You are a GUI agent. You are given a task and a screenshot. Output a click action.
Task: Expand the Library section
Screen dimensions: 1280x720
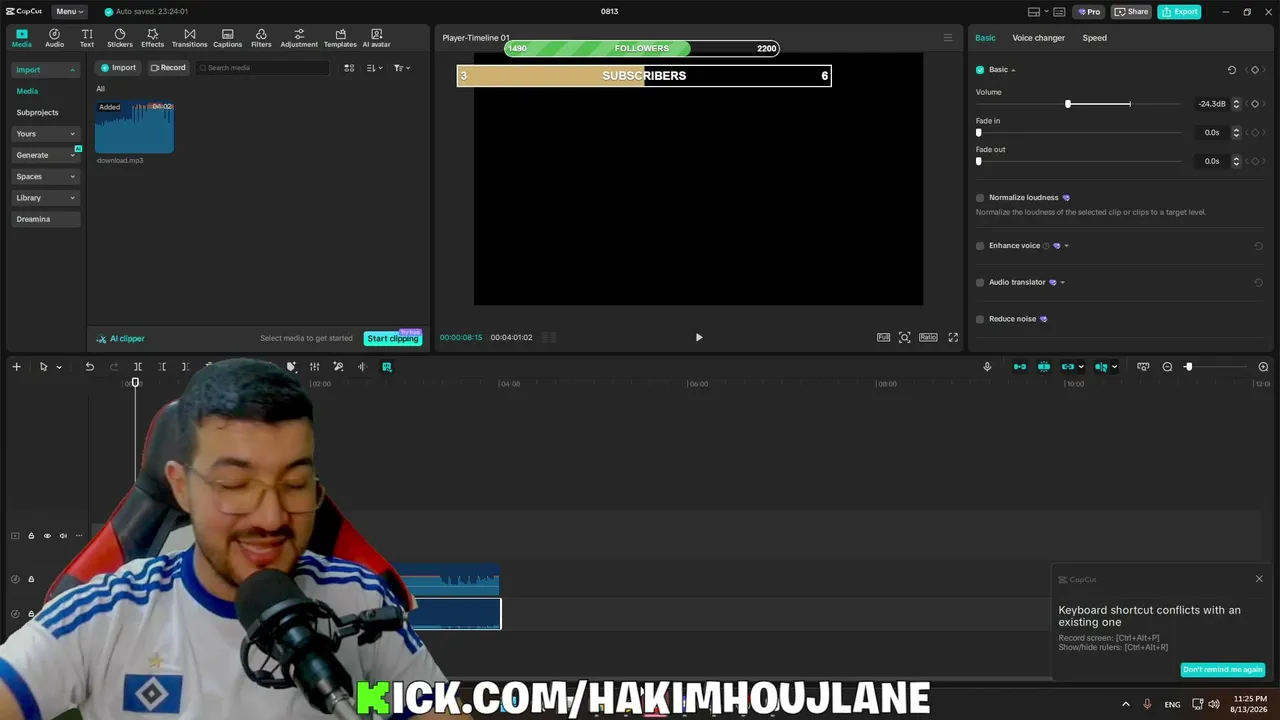[x=46, y=198]
